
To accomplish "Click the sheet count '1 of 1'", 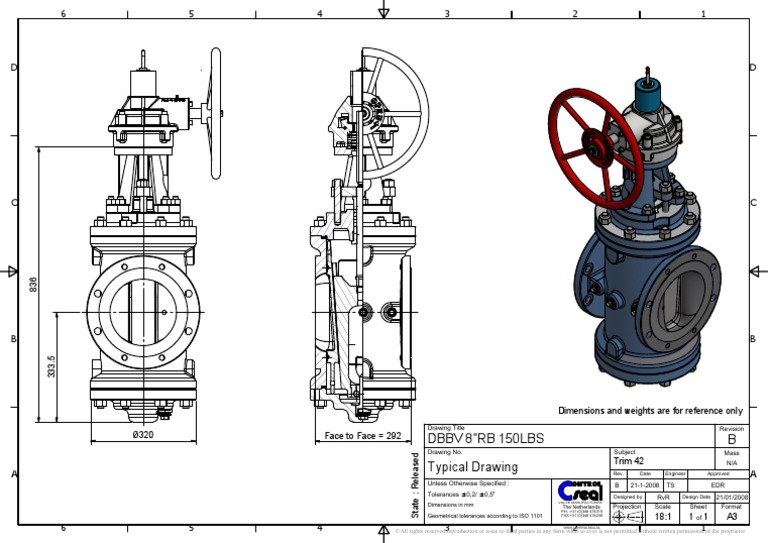I will click(698, 517).
